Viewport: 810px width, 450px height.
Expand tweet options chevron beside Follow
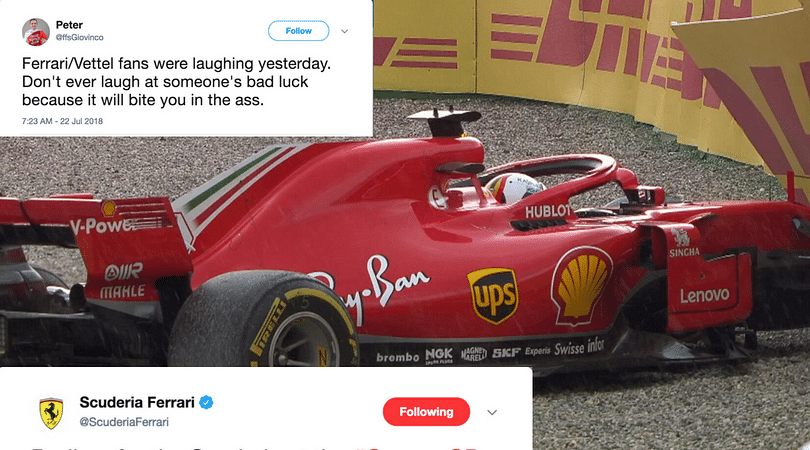[345, 31]
